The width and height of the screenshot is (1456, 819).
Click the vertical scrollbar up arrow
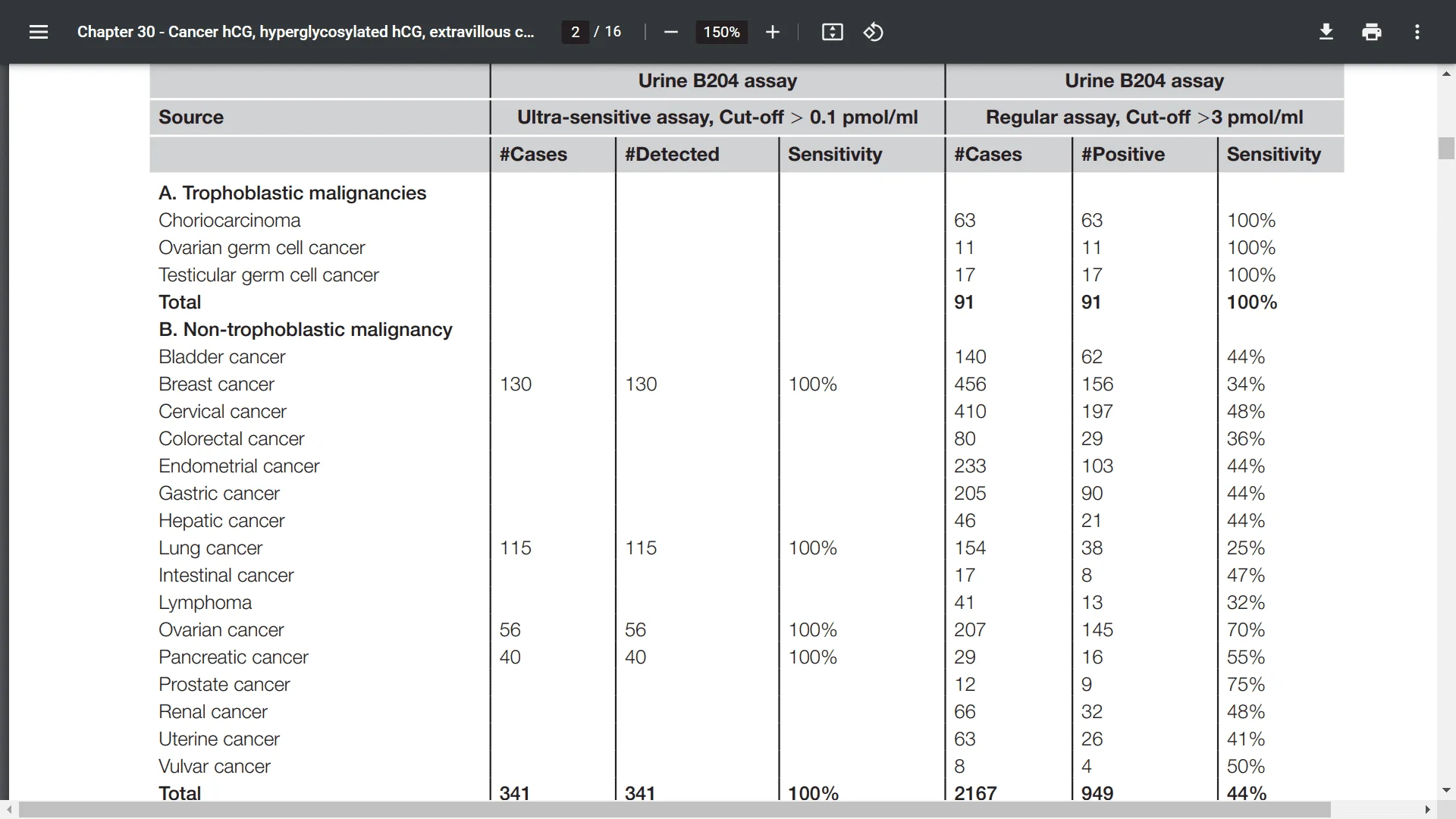coord(1446,74)
